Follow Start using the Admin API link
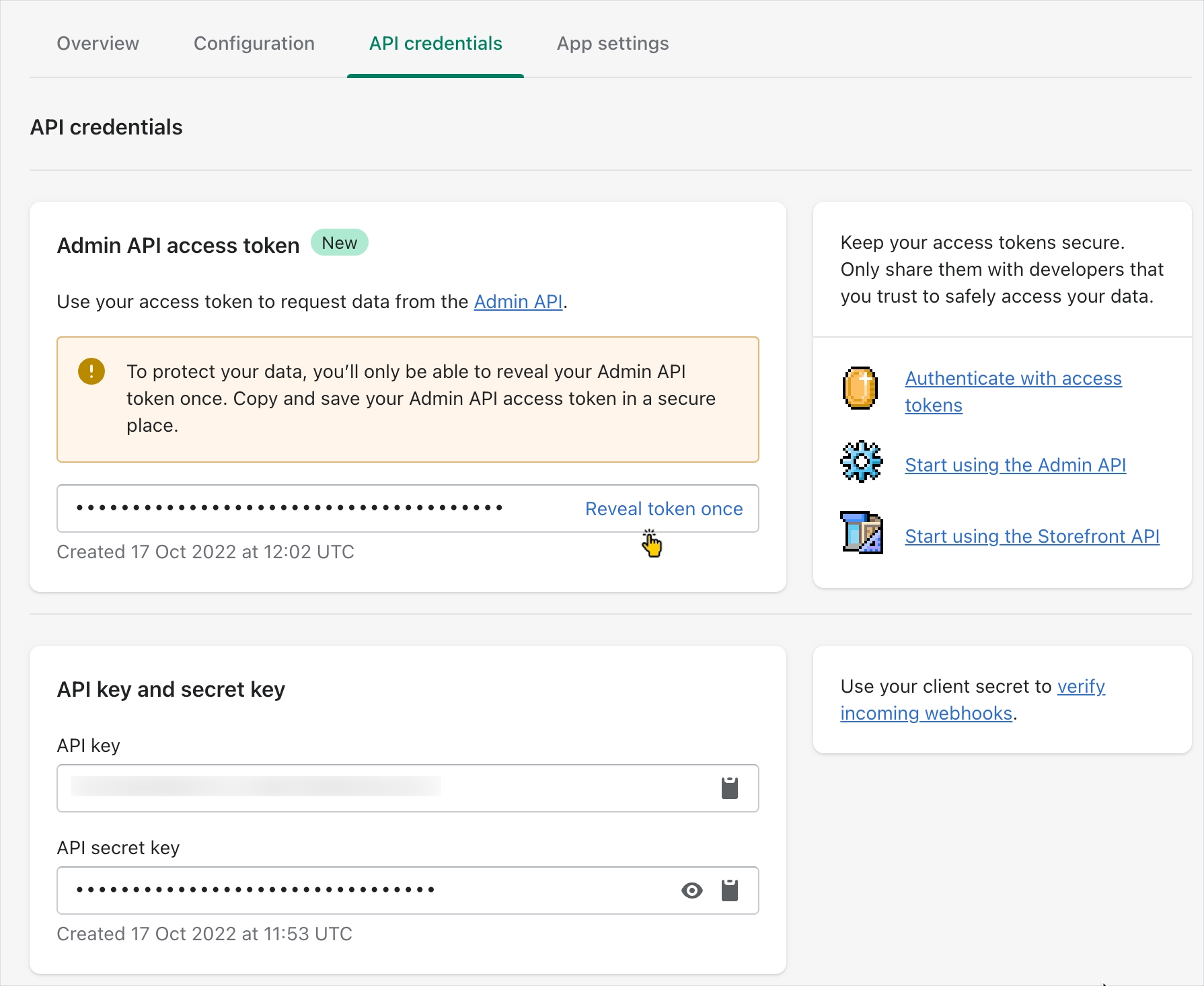1204x986 pixels. click(x=1015, y=465)
